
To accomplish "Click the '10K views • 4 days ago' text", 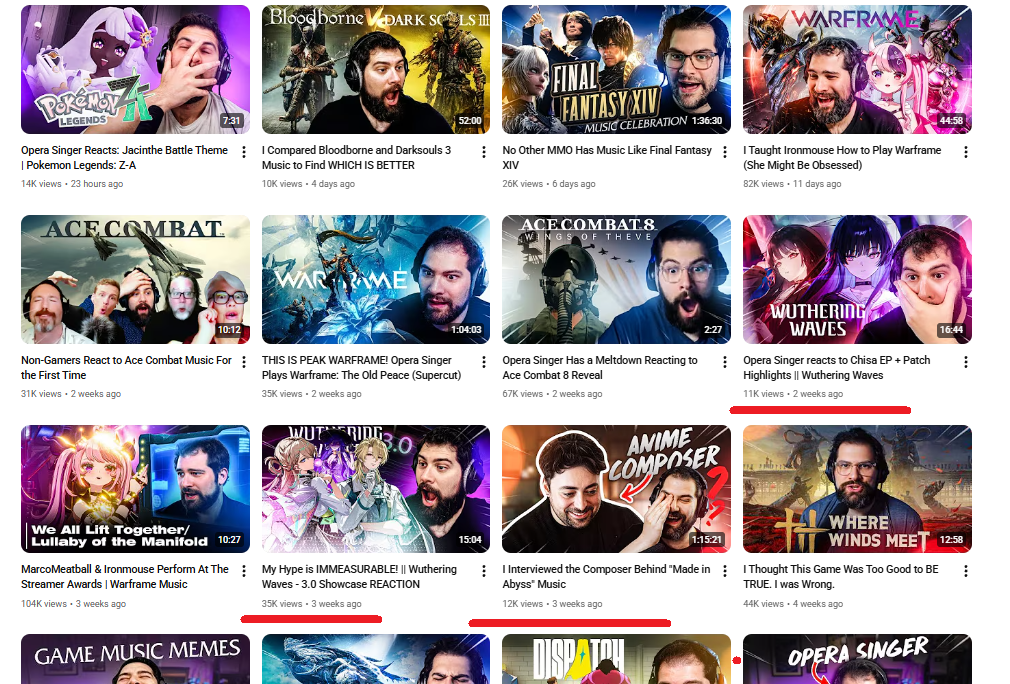I will point(309,184).
